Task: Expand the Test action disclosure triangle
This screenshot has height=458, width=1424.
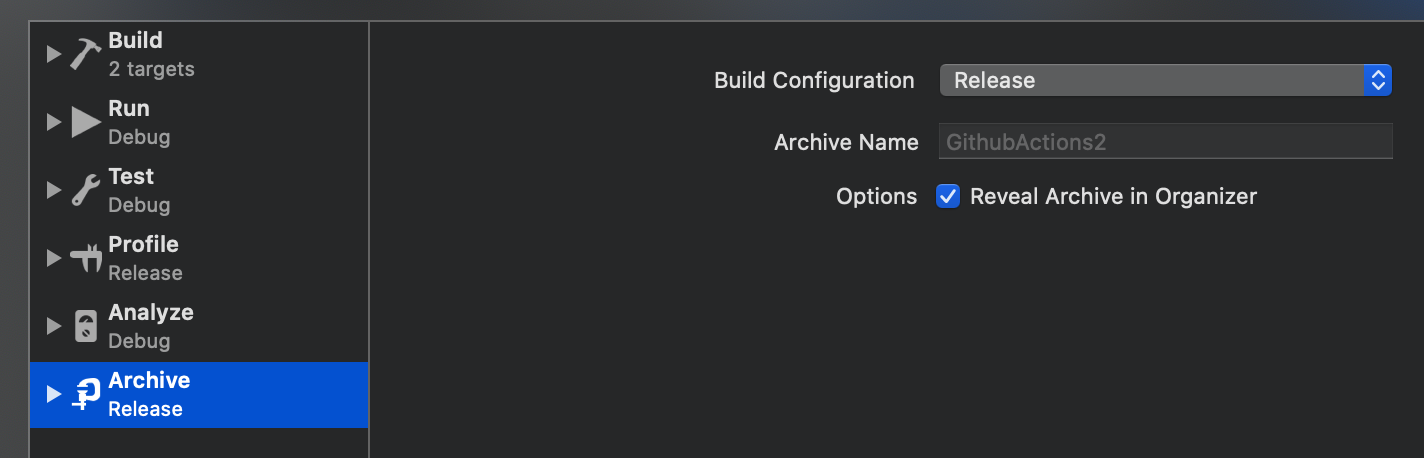Action: (54, 190)
